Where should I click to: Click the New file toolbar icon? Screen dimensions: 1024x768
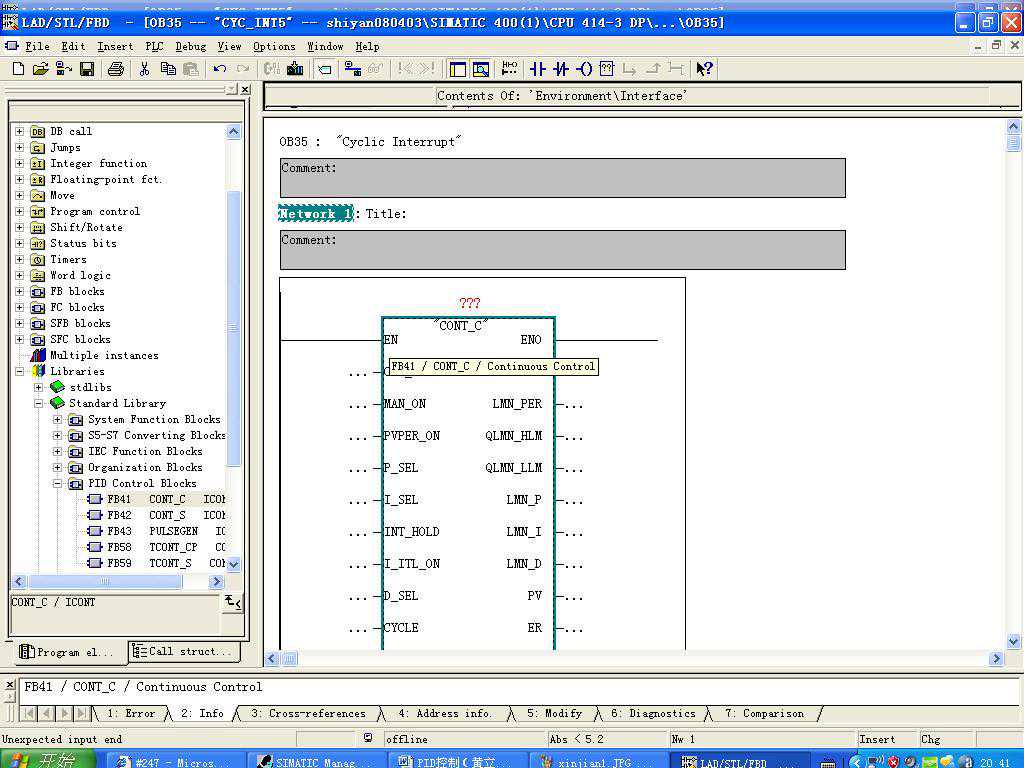pyautogui.click(x=17, y=69)
